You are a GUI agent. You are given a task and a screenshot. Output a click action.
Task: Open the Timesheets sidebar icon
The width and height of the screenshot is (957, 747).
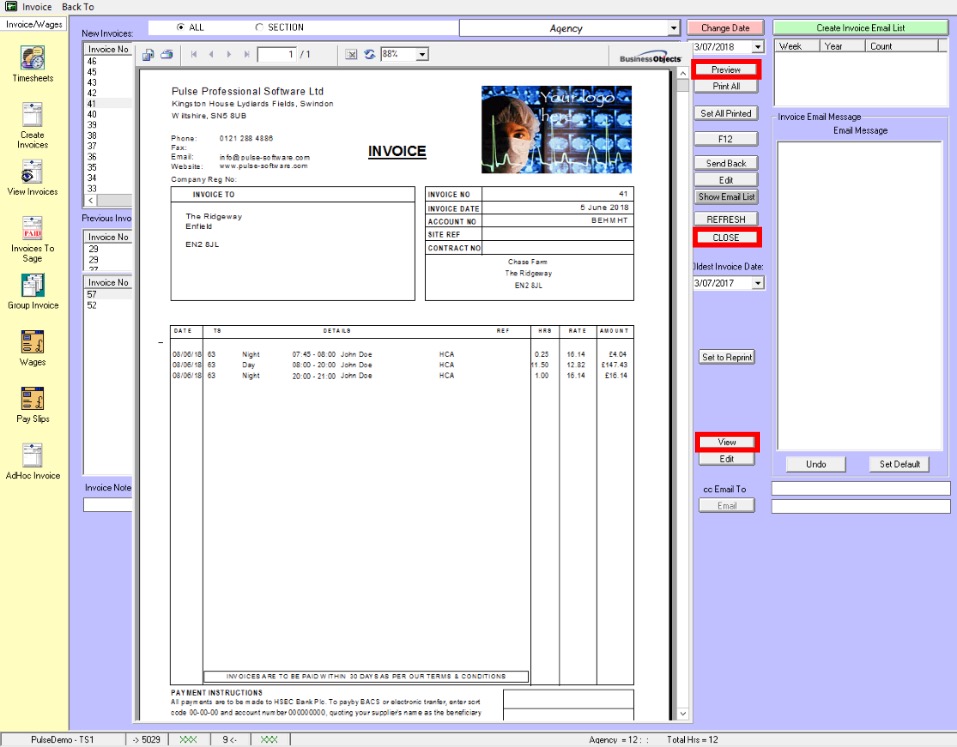tap(33, 58)
